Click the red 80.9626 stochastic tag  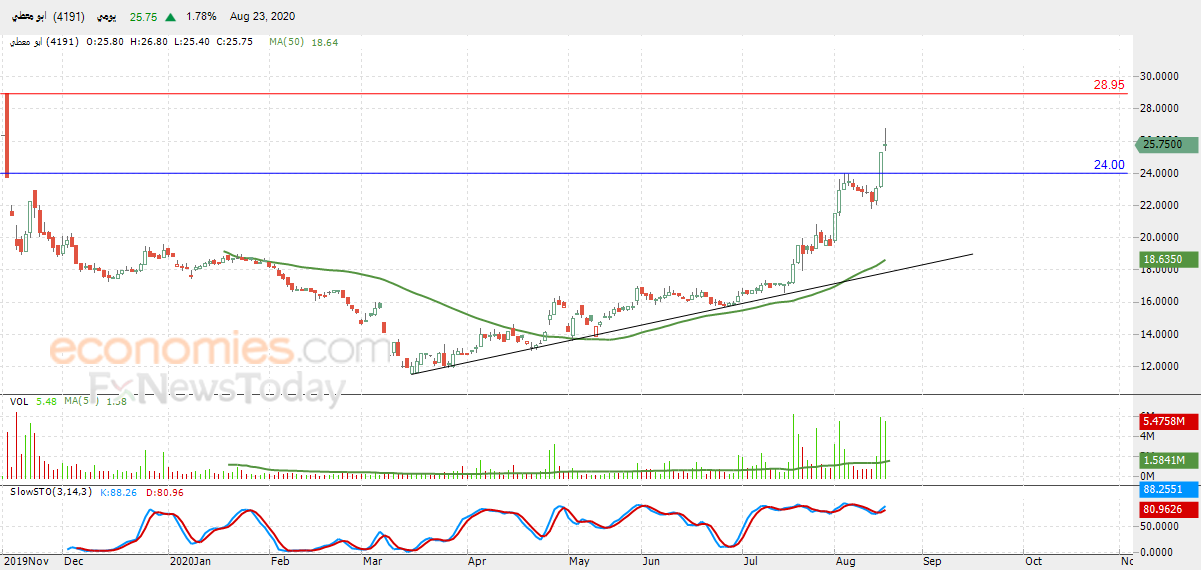1168,509
